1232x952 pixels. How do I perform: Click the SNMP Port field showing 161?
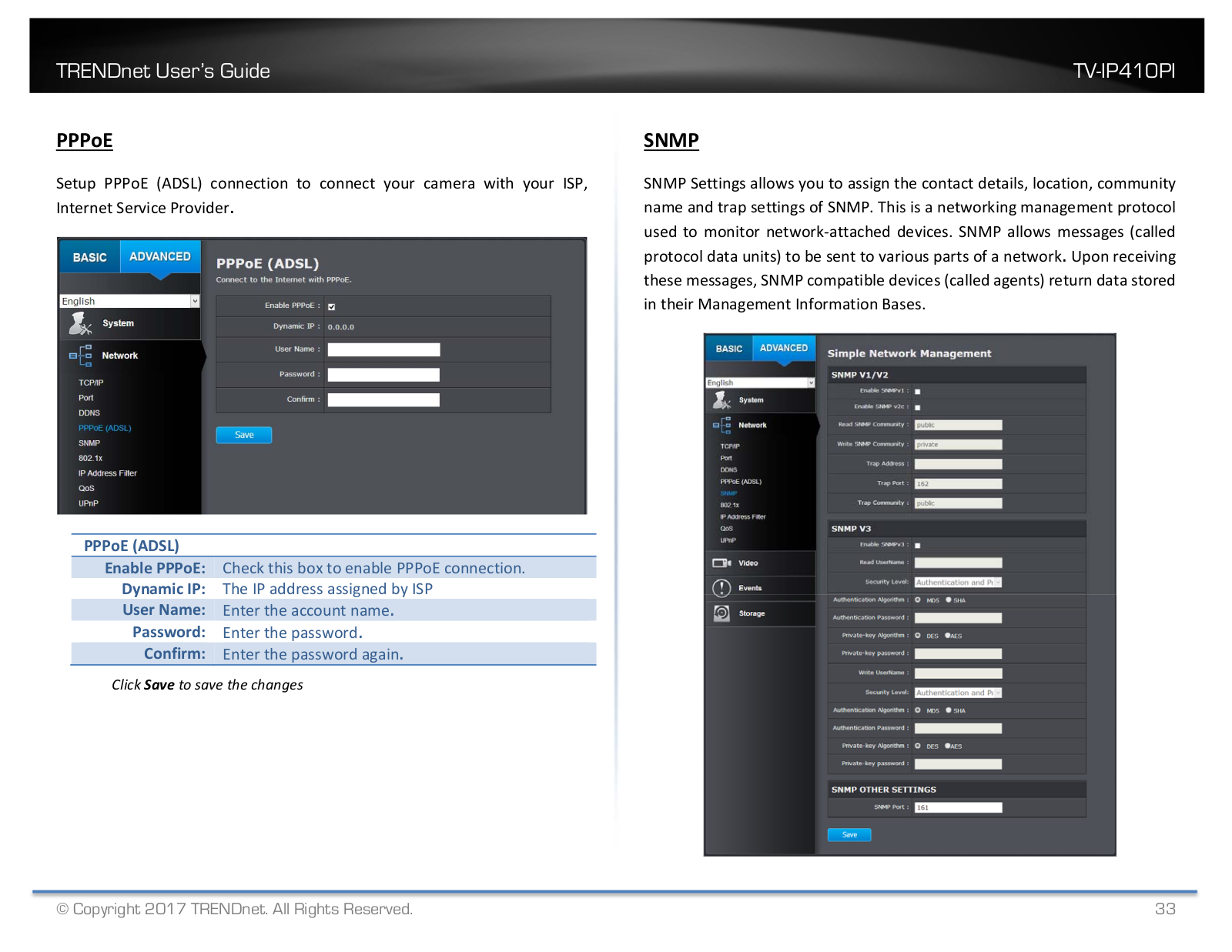click(958, 807)
